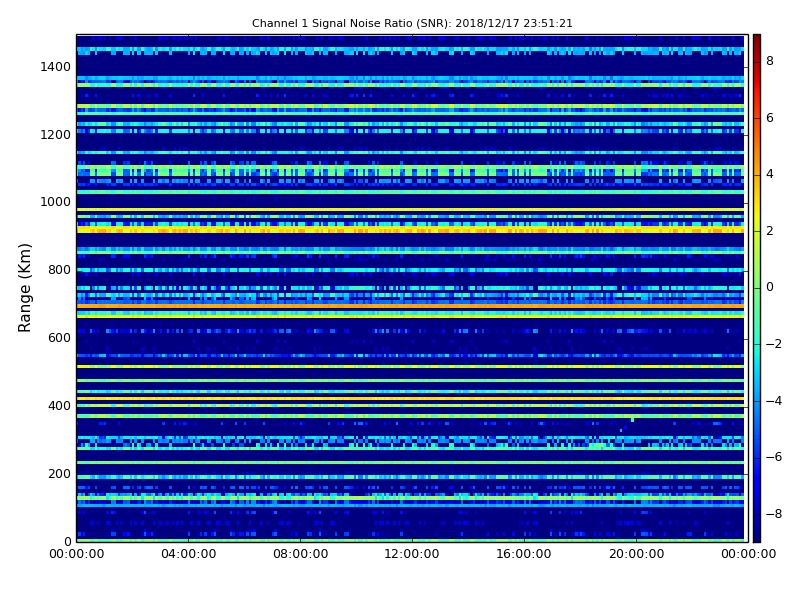The image size is (800, 600).
Task: Click the 600 range tick label
Action: (59, 338)
